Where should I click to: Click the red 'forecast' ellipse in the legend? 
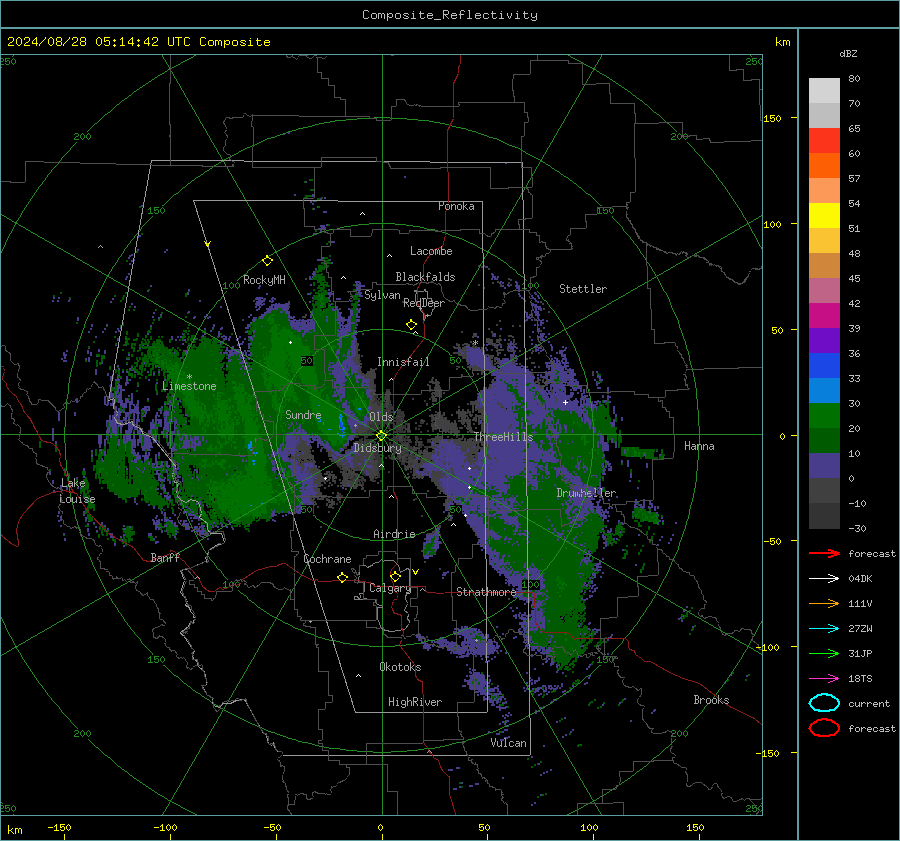tap(824, 728)
